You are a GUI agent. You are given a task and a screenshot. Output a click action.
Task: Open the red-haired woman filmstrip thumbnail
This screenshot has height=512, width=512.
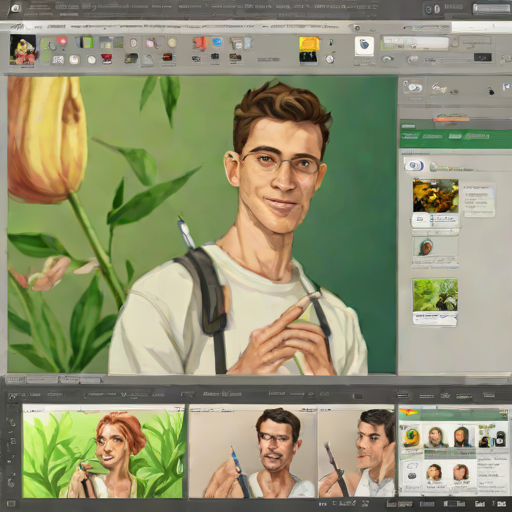(103, 451)
